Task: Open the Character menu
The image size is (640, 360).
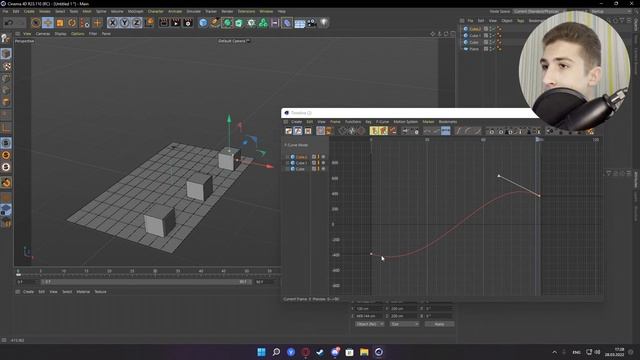Action: coord(156,11)
